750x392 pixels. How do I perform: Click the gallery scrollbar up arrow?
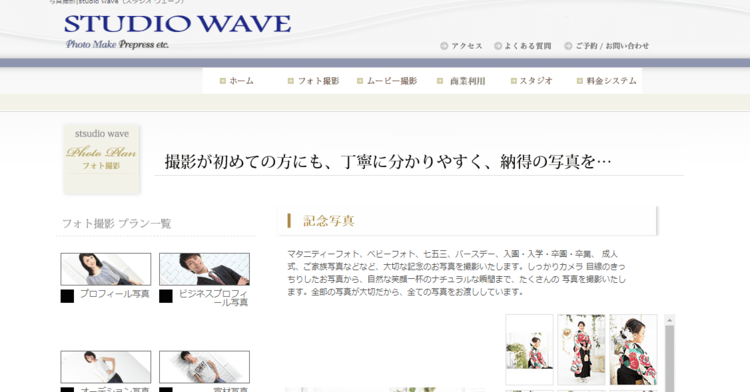670,320
